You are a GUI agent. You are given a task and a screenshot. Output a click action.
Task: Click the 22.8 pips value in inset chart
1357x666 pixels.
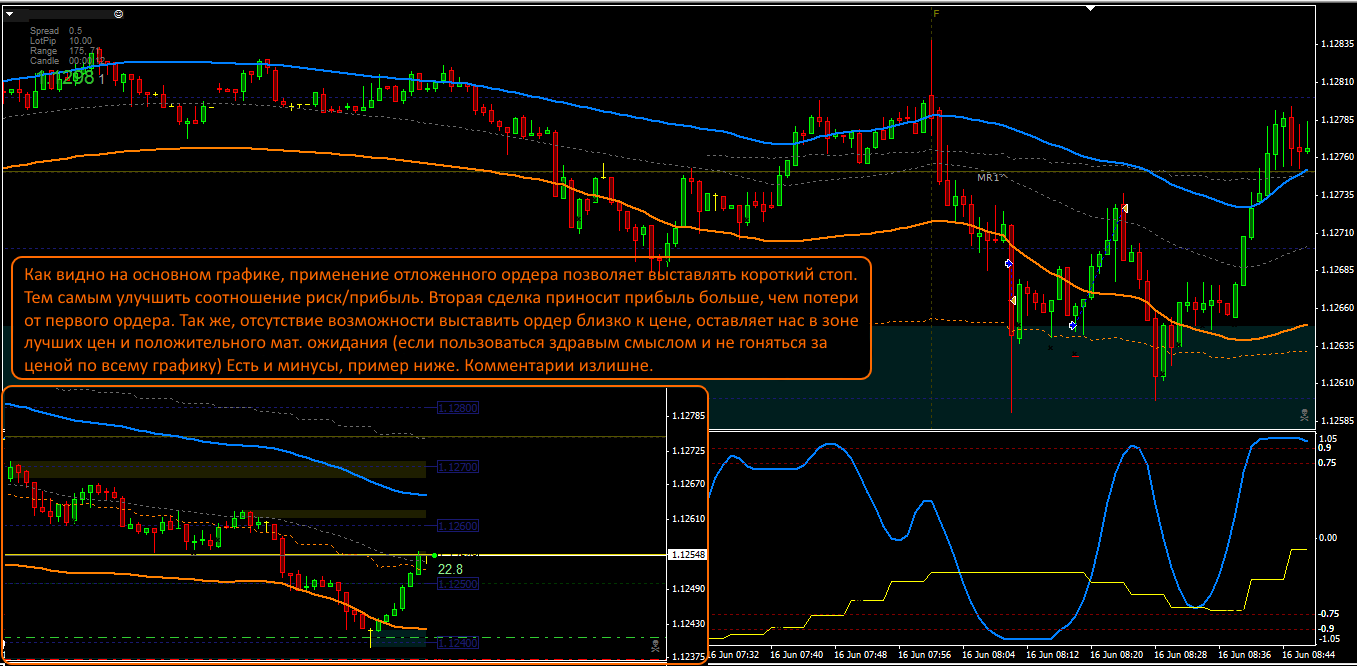(x=451, y=569)
